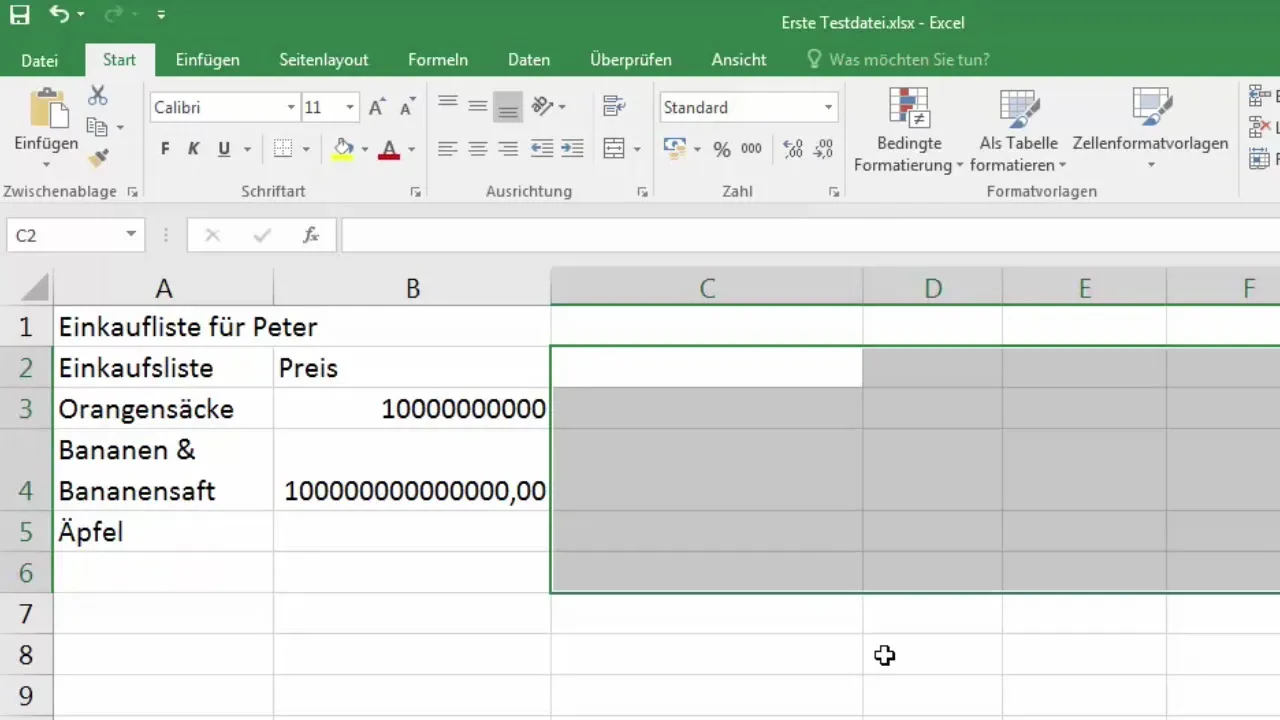
Task: Open Zwischenablage dialog launcher
Action: [x=132, y=192]
